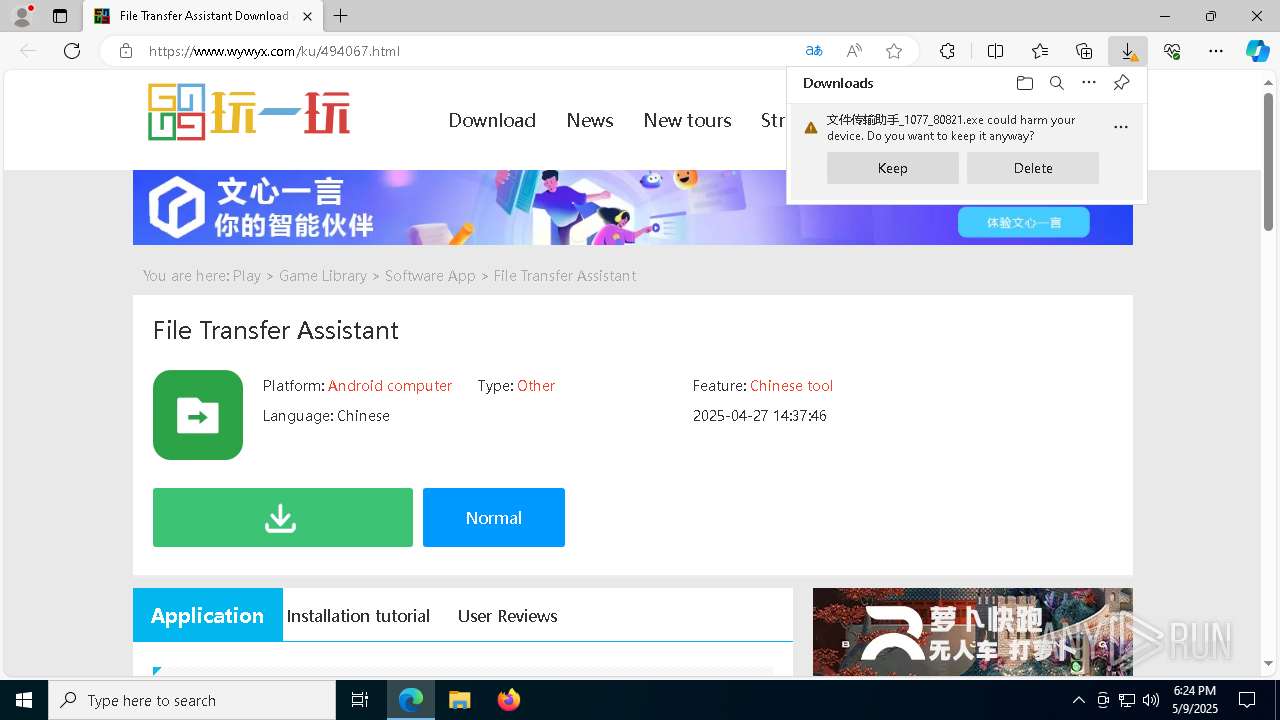Open Copilot sidebar icon
The width and height of the screenshot is (1280, 720).
tap(1257, 51)
